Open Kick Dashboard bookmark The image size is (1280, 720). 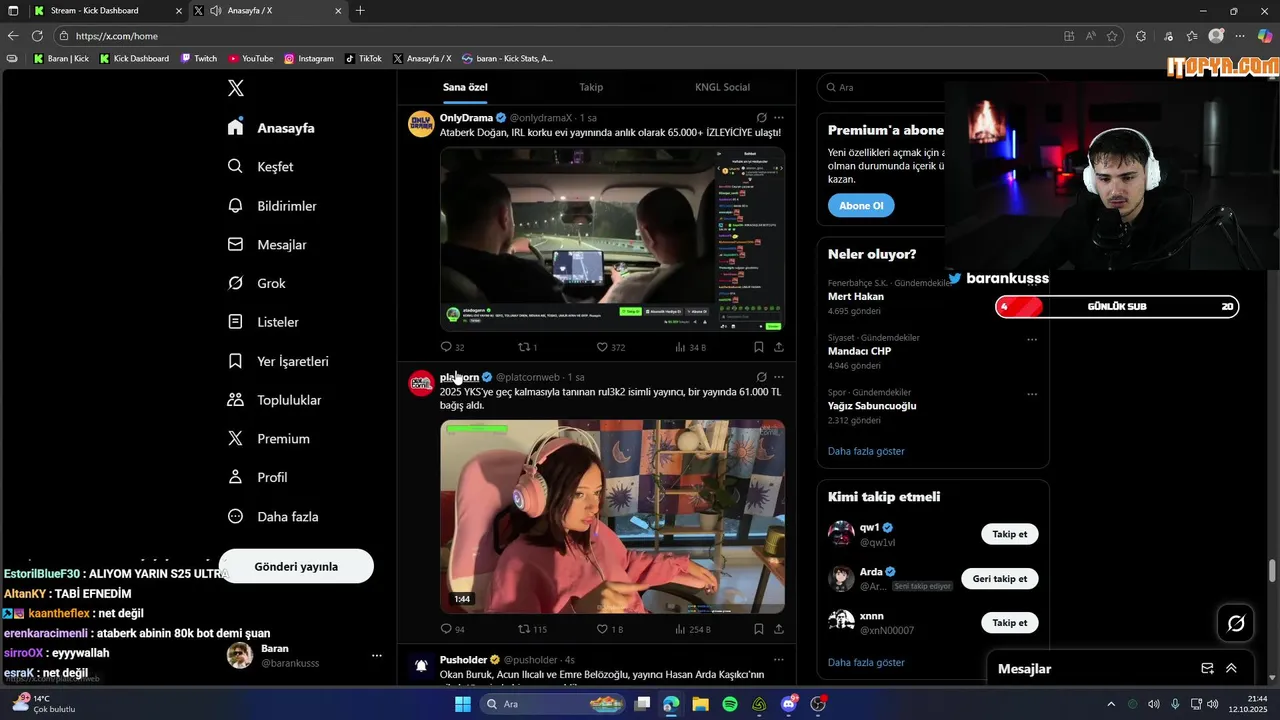(134, 59)
